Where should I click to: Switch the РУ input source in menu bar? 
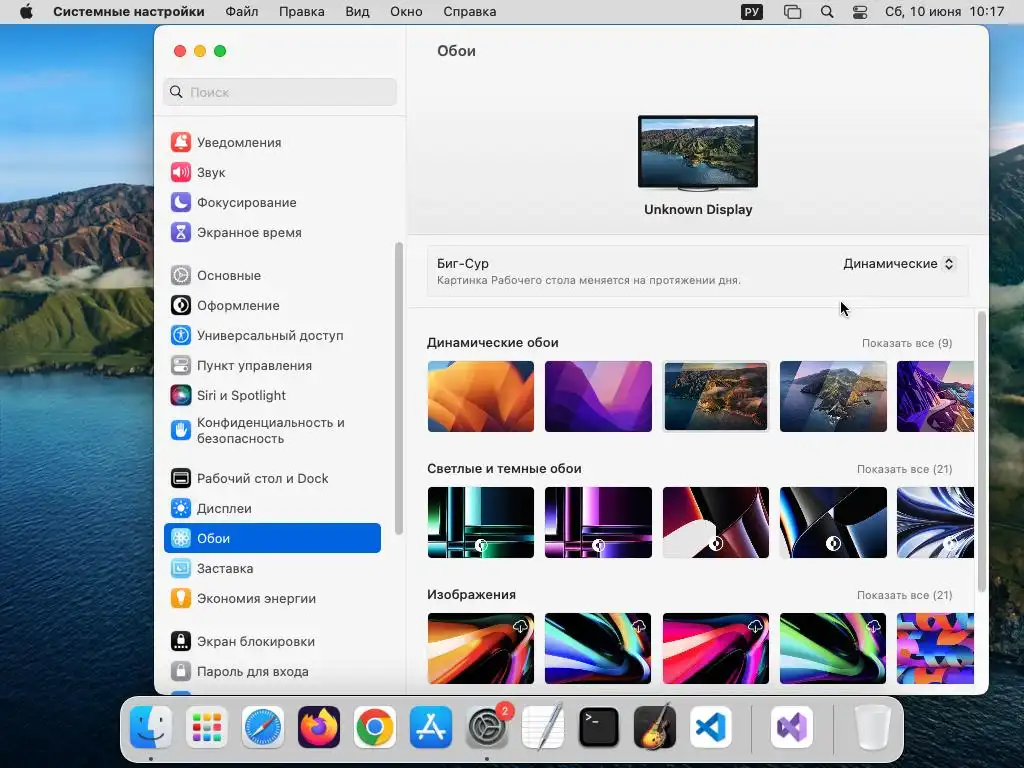coord(752,12)
